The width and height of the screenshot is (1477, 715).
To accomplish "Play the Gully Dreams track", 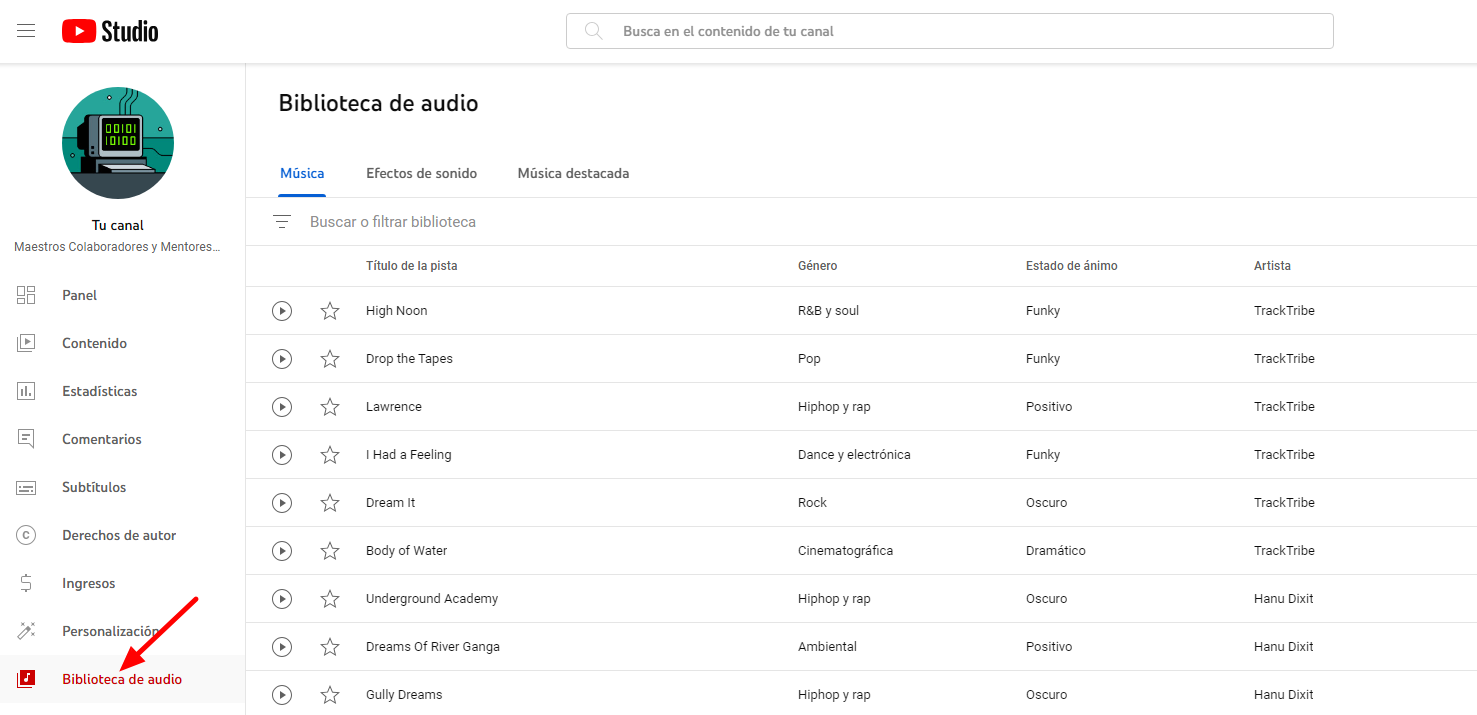I will click(282, 695).
